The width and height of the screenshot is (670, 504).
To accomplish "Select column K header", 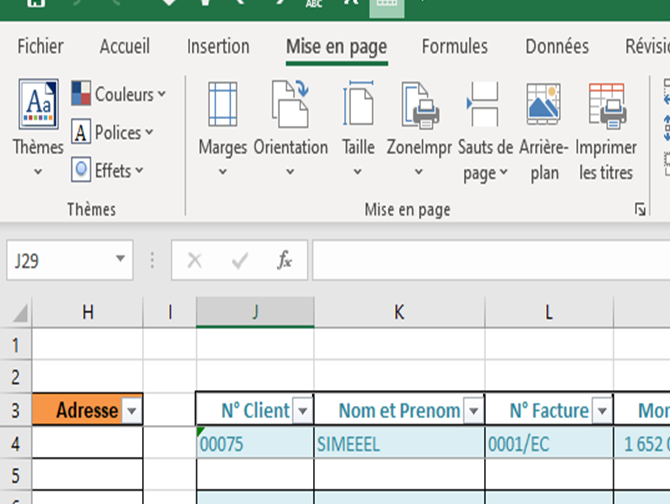I will click(399, 312).
